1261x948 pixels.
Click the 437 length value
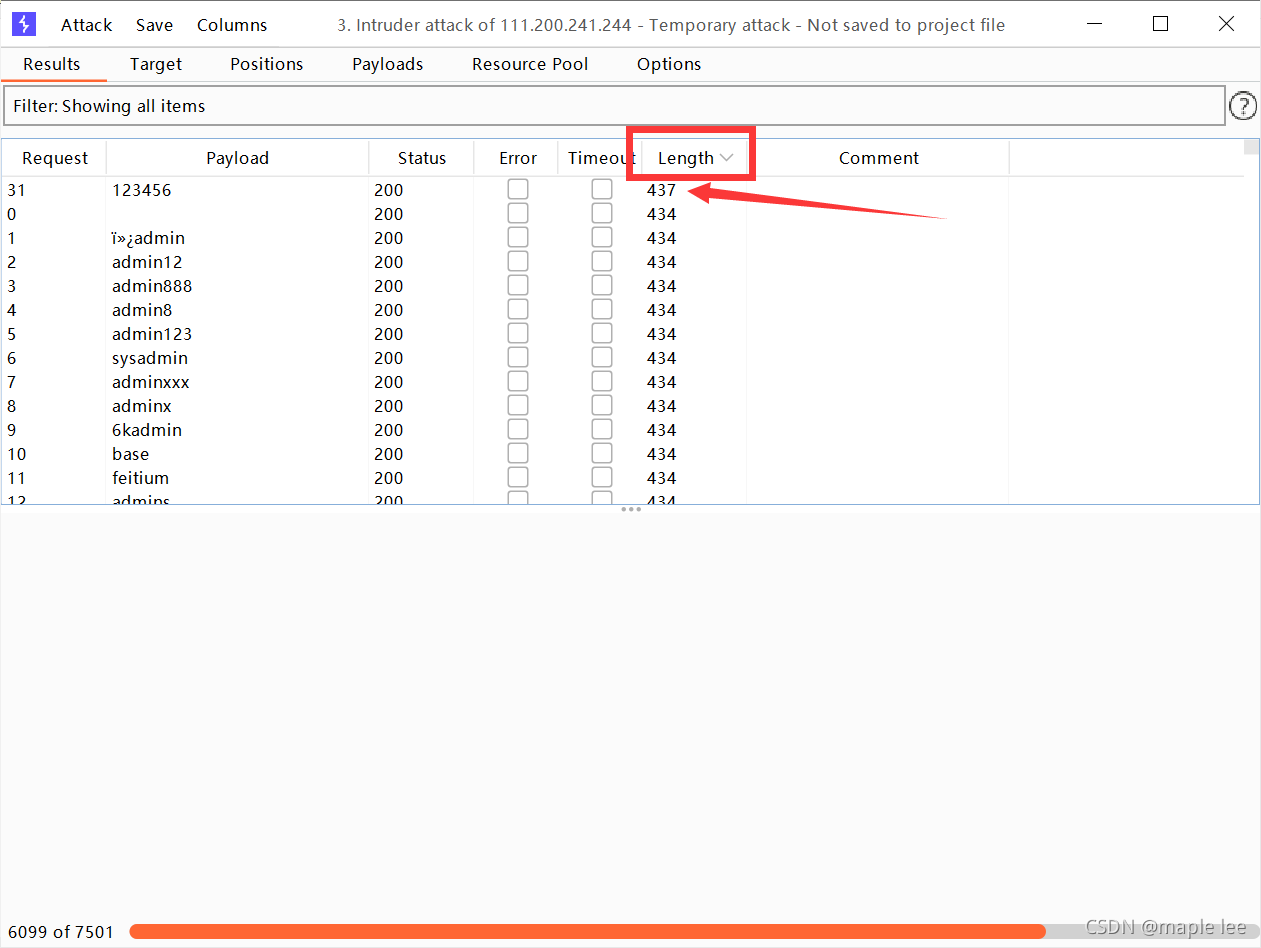coord(661,190)
